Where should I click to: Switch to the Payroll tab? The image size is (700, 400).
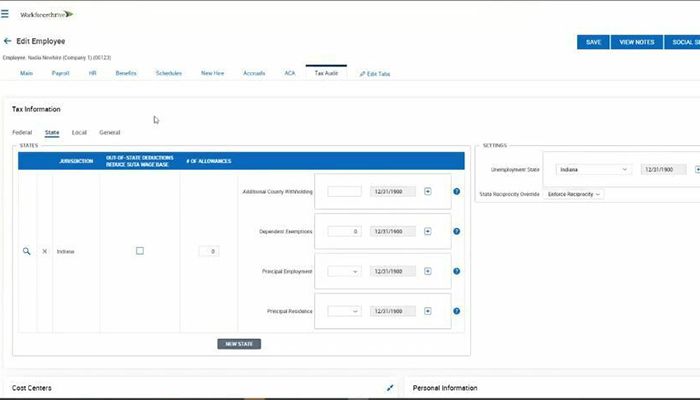click(x=61, y=73)
